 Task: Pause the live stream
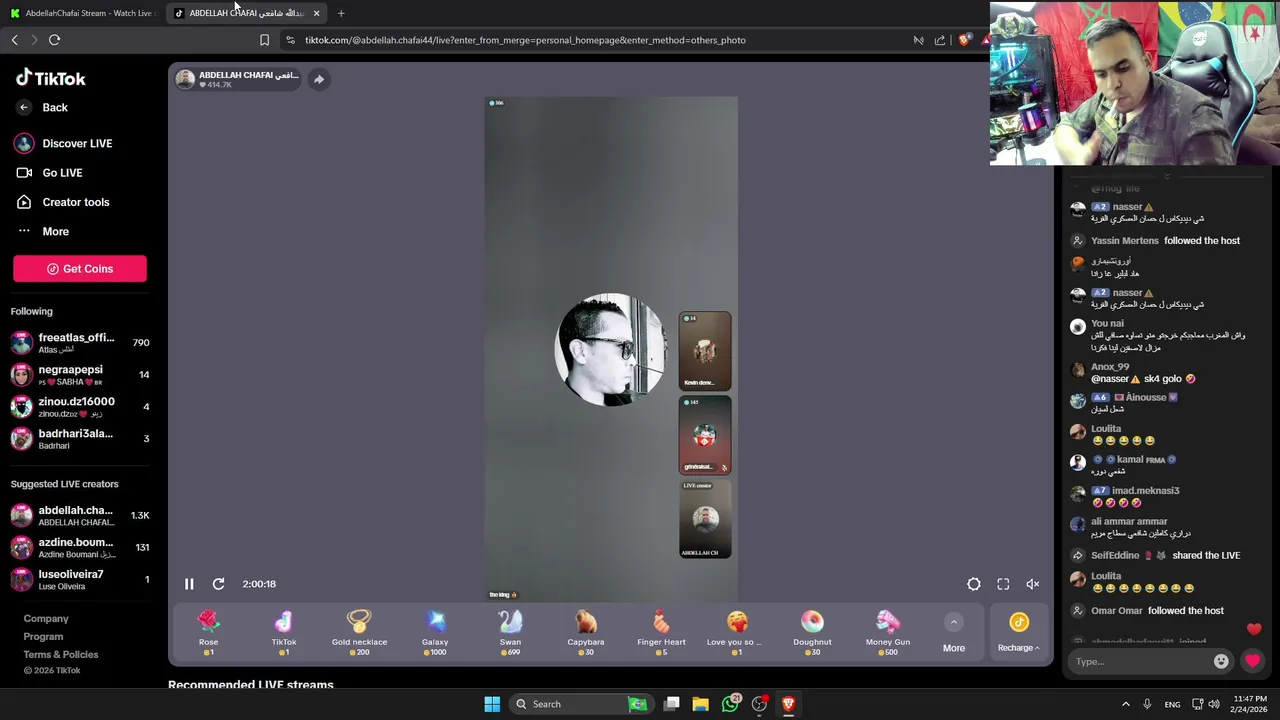(189, 584)
